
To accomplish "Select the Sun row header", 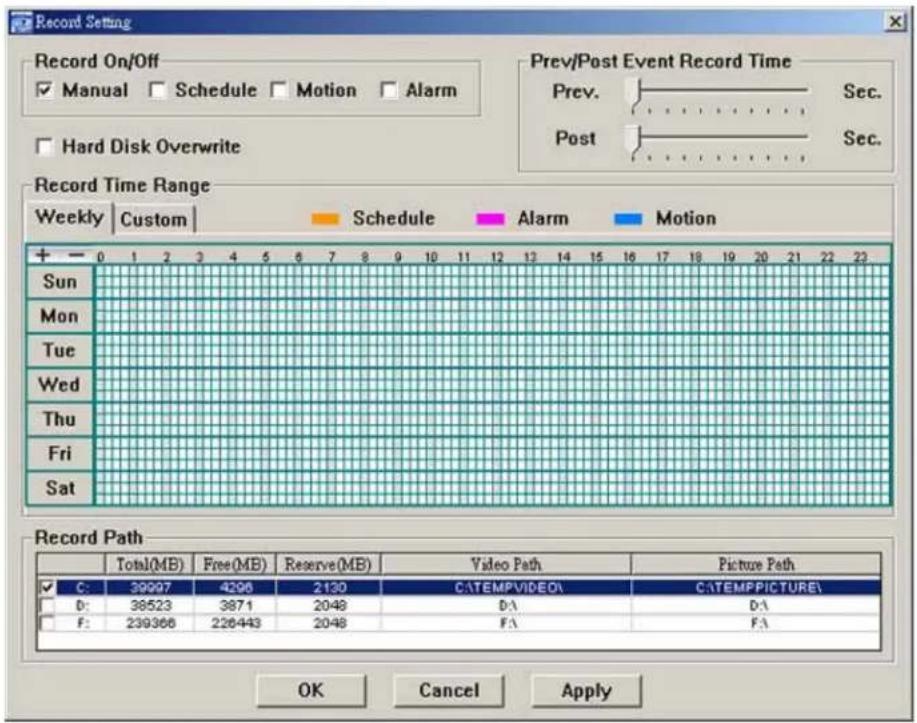I will [x=60, y=282].
